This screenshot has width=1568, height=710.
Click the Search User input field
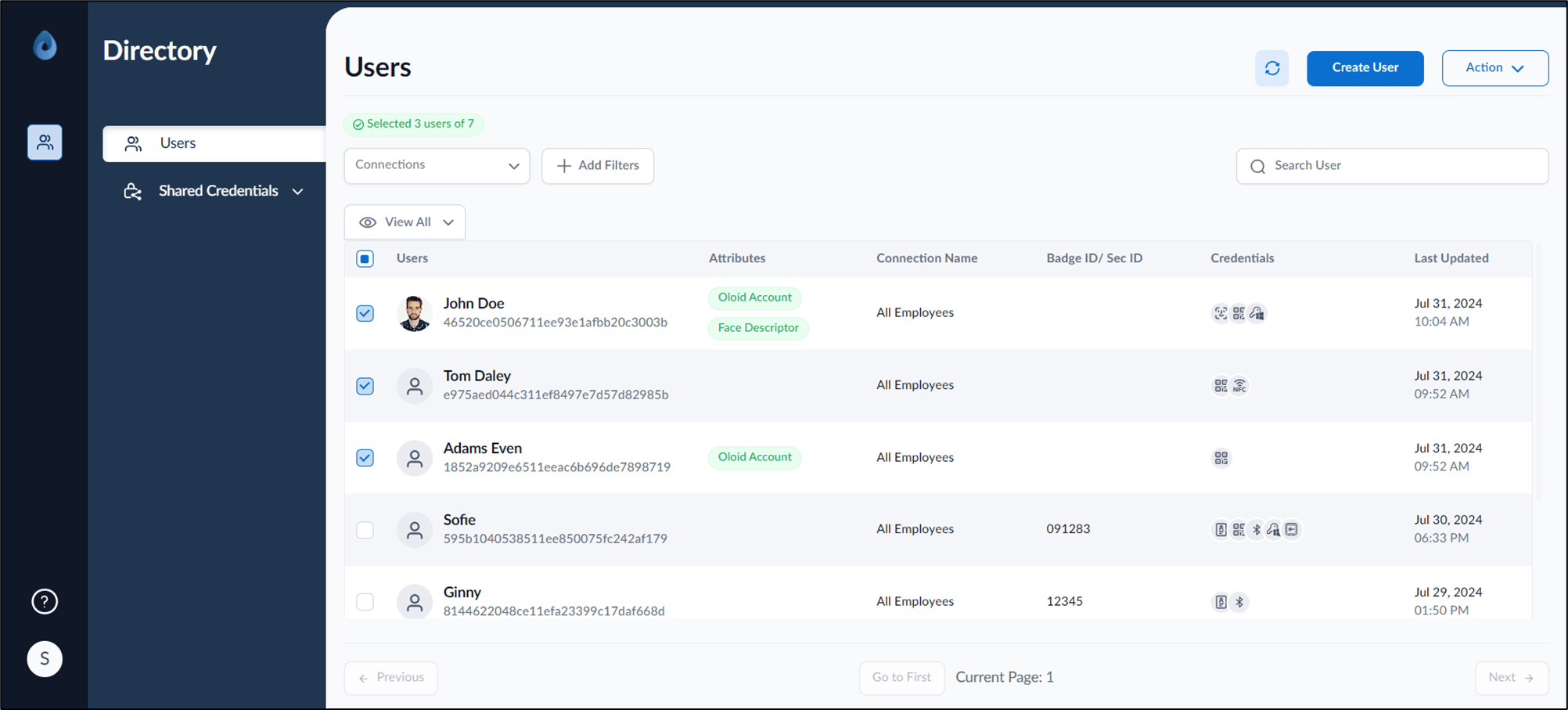tap(1392, 166)
